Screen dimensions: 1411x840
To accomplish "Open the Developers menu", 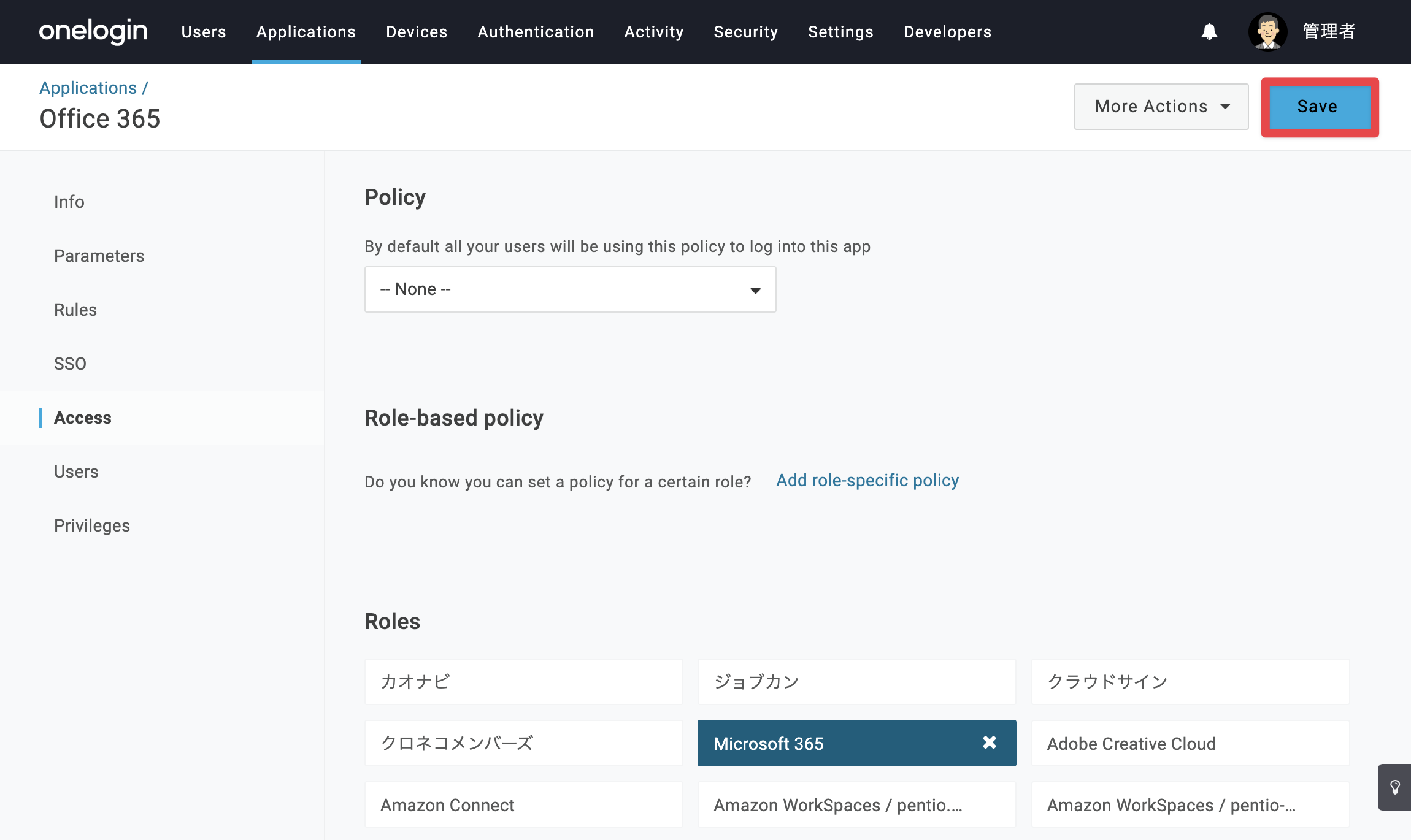I will pos(947,32).
